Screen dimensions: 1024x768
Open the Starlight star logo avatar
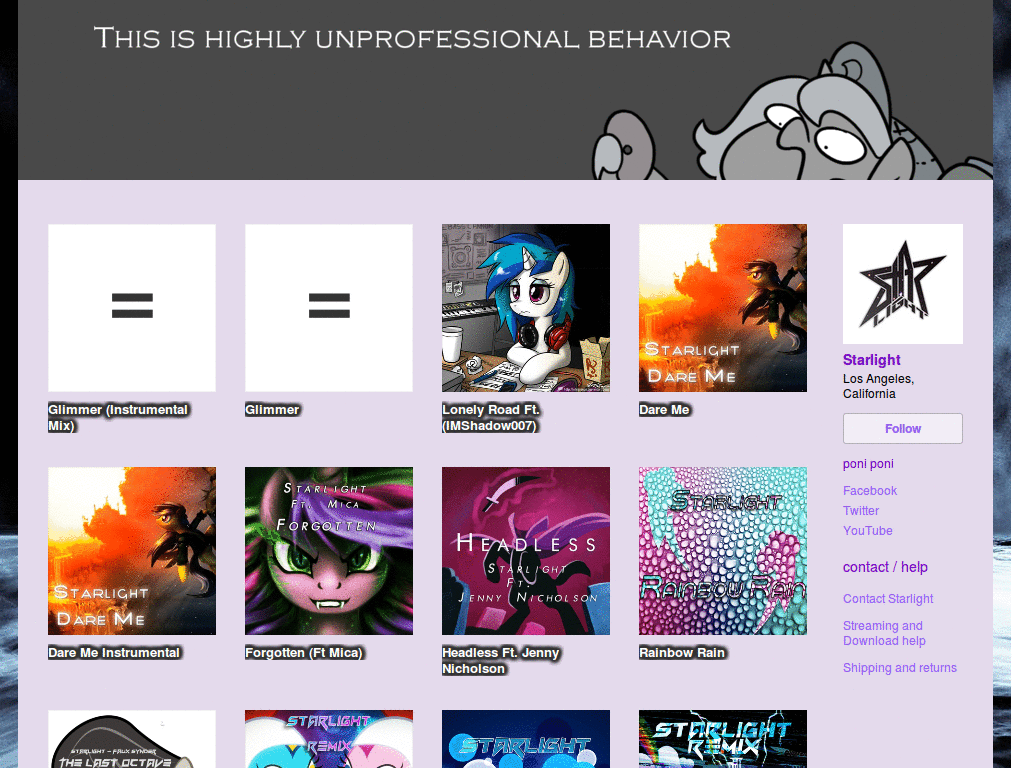coord(902,283)
